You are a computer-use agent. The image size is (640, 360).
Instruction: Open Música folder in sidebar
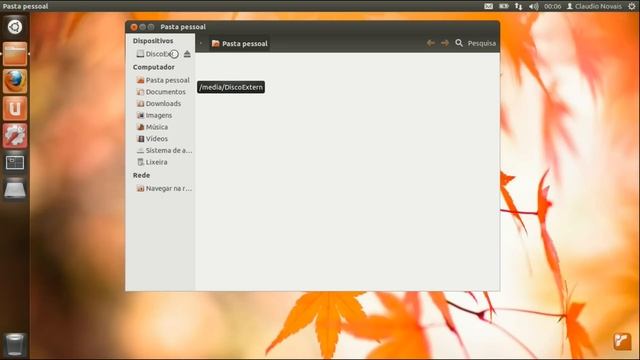point(153,127)
